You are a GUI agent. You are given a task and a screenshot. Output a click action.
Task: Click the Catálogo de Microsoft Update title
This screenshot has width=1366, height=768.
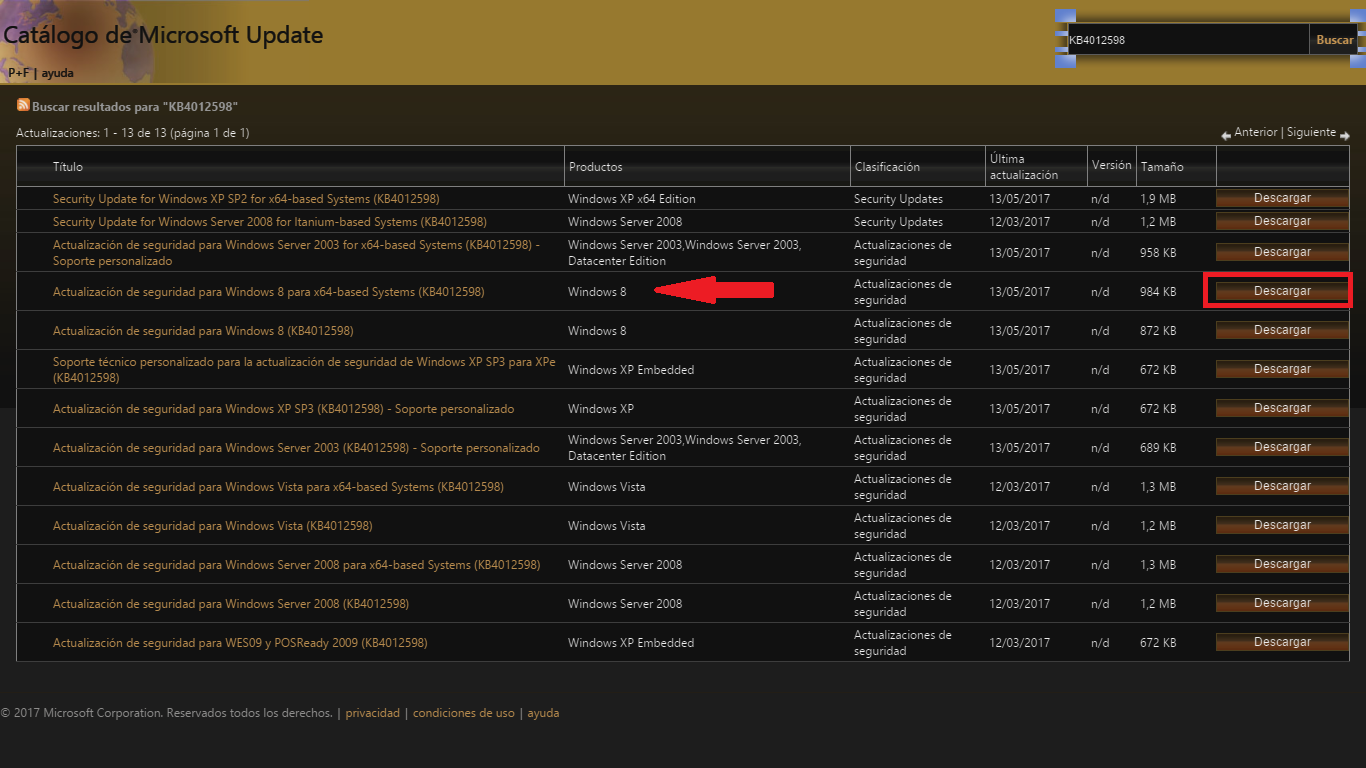click(x=163, y=35)
